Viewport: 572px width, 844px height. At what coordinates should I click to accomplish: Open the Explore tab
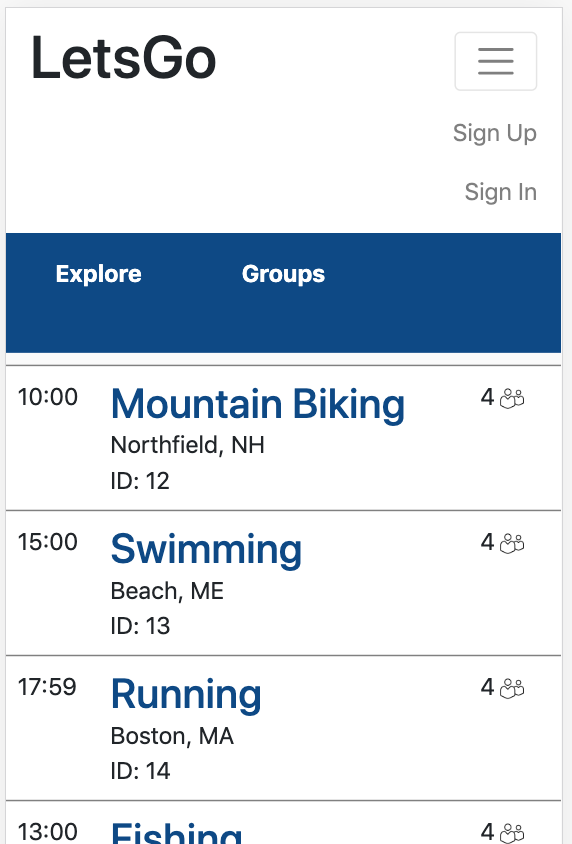pos(98,274)
